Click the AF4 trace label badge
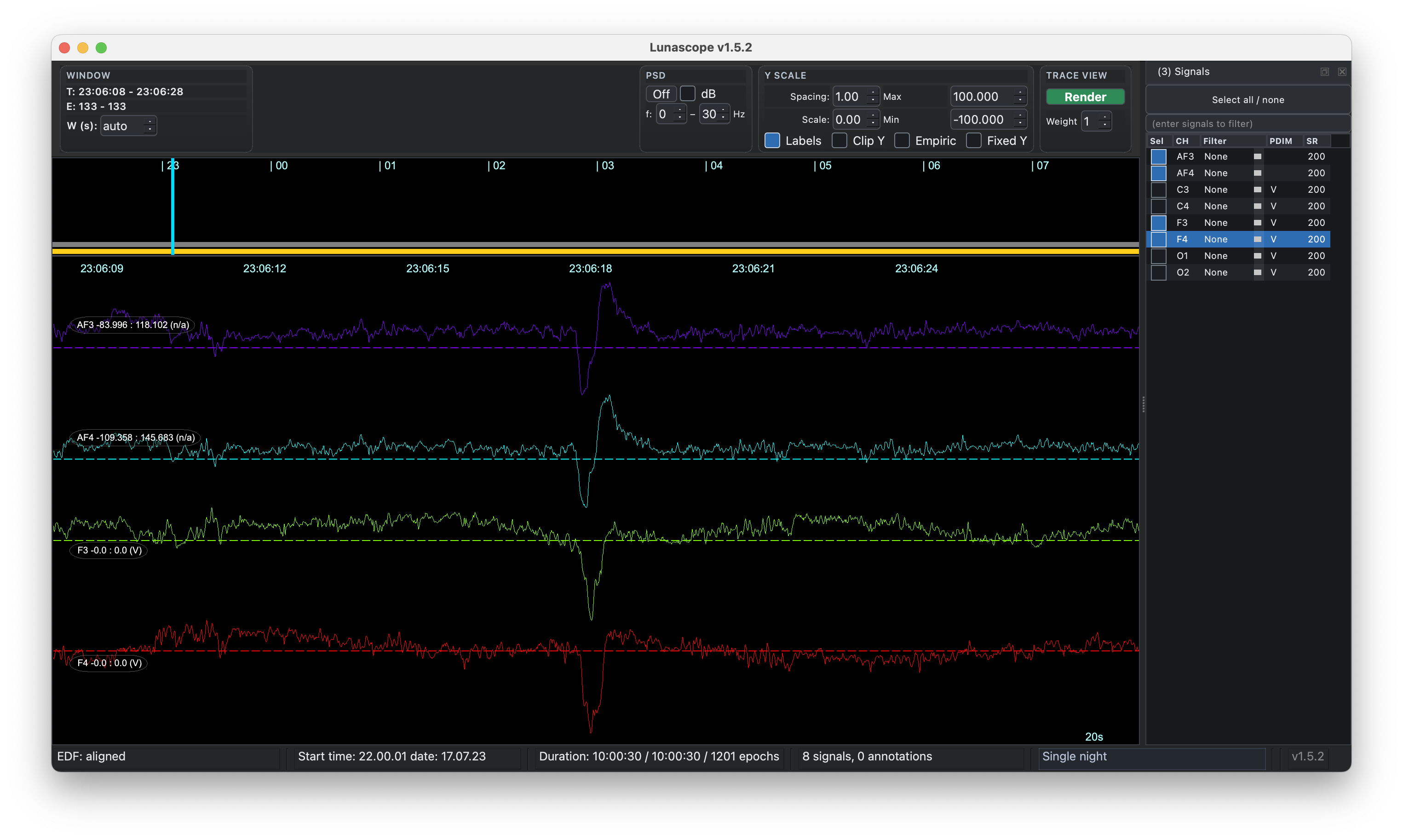 135,437
